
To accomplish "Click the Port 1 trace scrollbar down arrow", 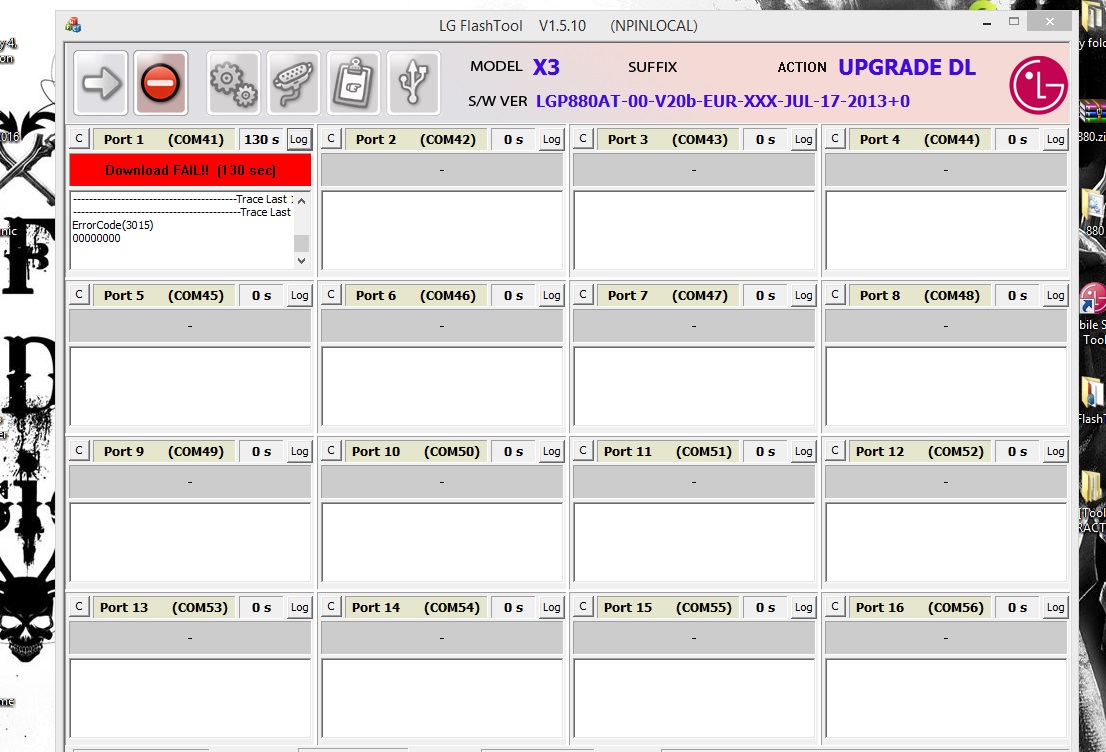I will point(301,260).
